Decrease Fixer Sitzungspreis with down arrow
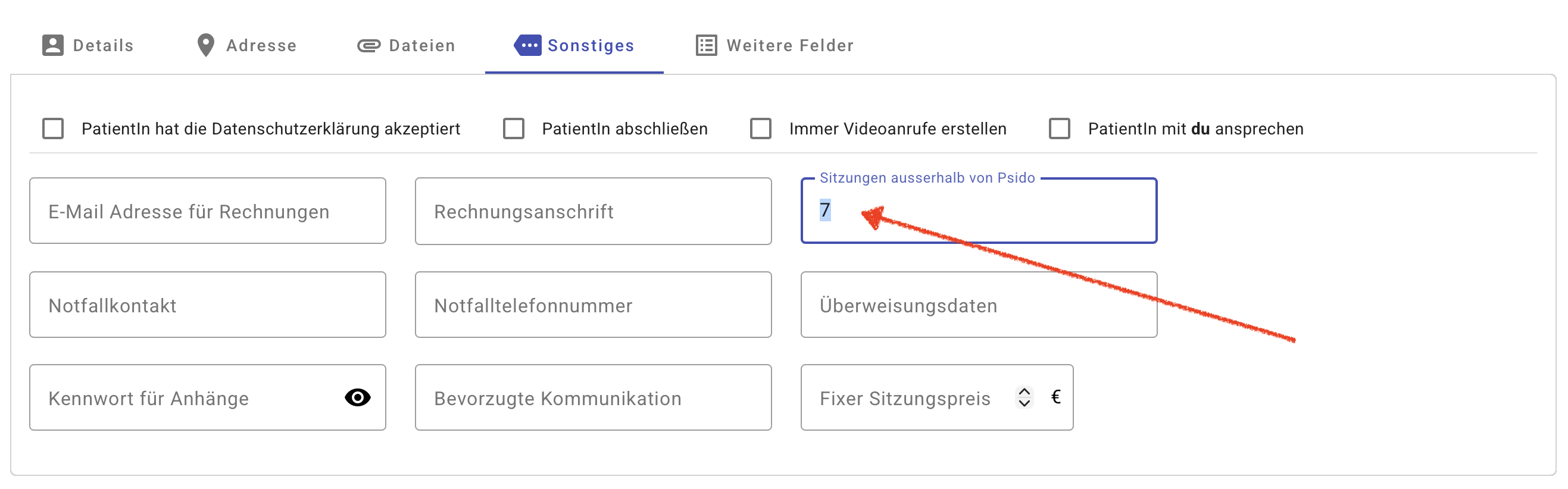 tap(1024, 403)
